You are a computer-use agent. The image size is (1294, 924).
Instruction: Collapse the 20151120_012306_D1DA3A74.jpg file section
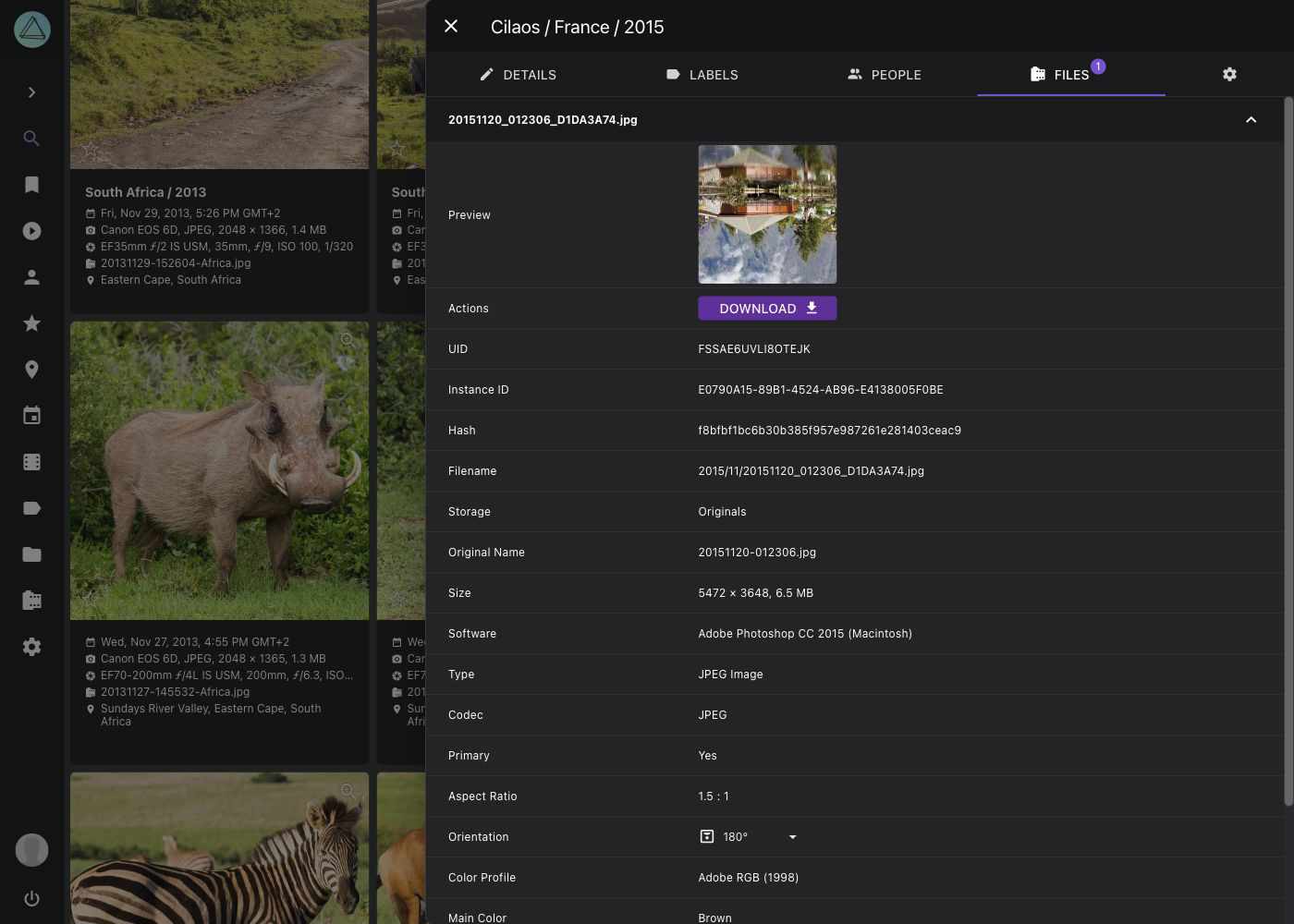tap(1251, 119)
